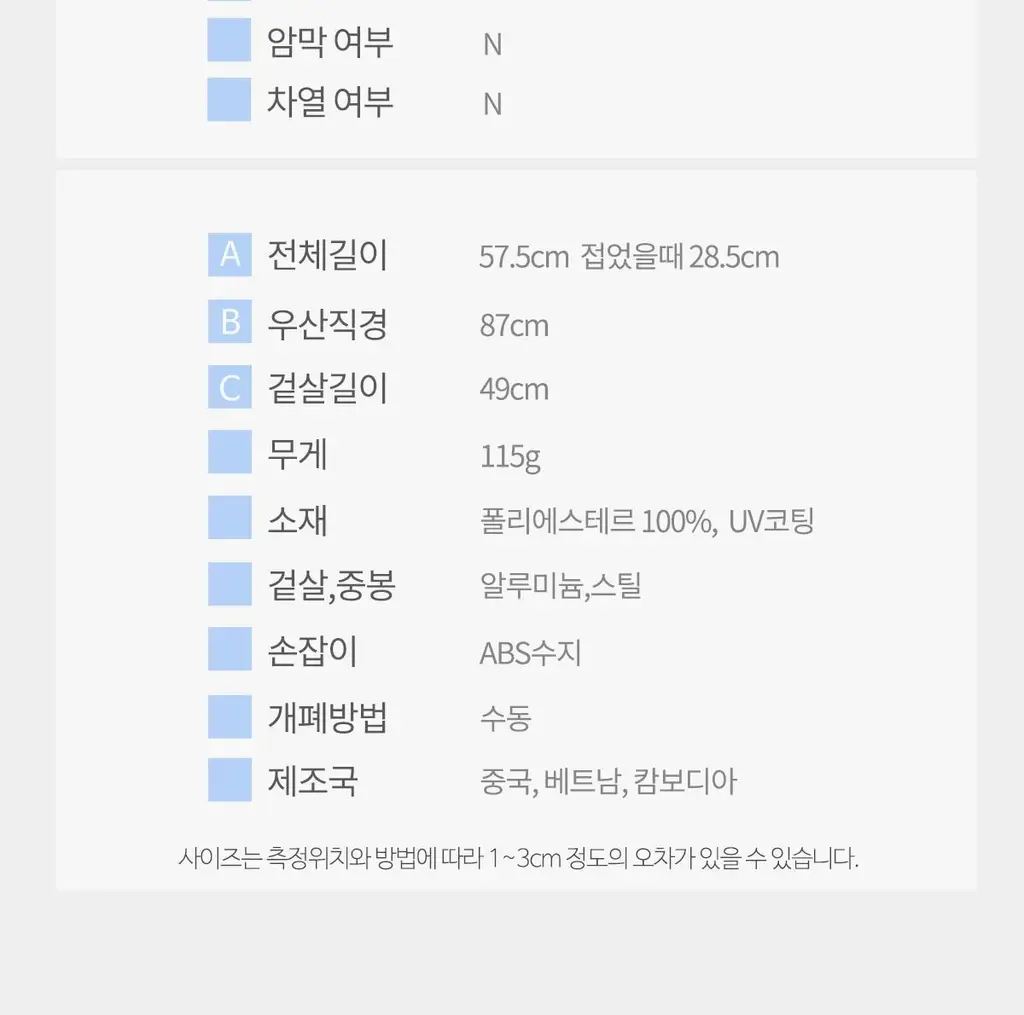Click the blue square next to 소재
1024x1015 pixels.
pyautogui.click(x=230, y=517)
